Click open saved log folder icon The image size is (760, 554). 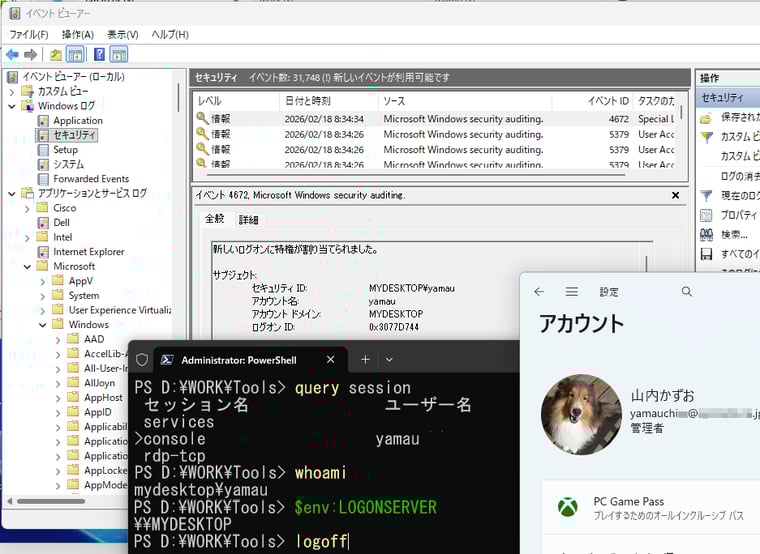pos(706,118)
